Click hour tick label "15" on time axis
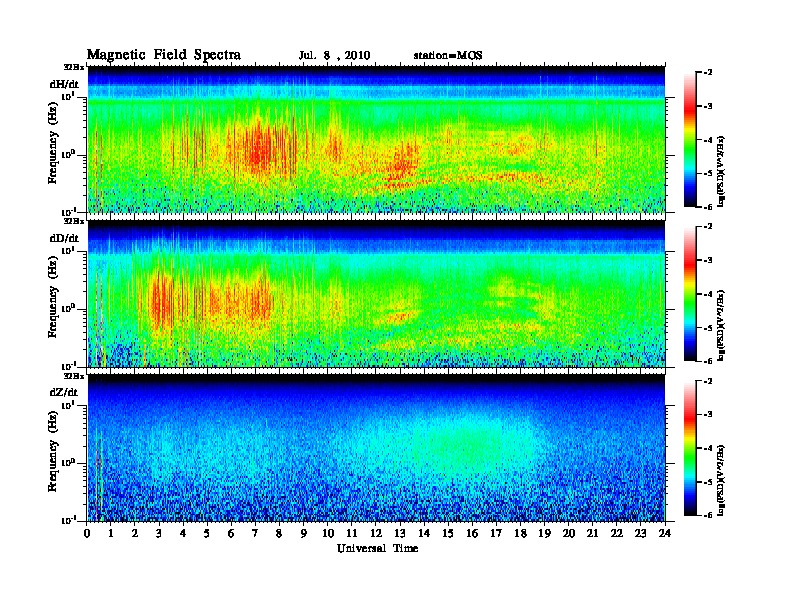 pos(448,533)
